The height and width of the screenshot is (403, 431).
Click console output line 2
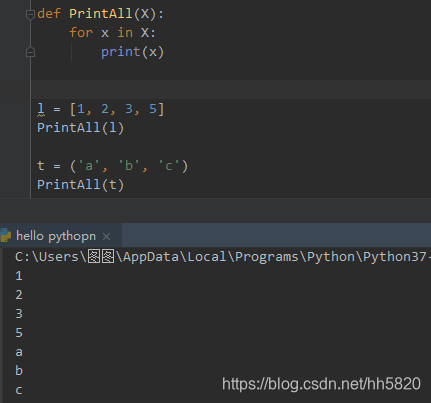19,295
